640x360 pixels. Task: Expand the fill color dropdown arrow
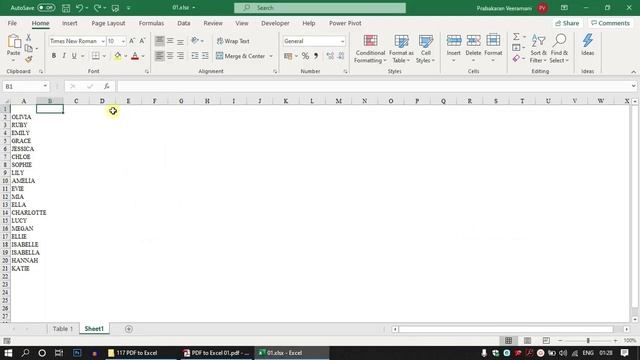click(x=125, y=56)
